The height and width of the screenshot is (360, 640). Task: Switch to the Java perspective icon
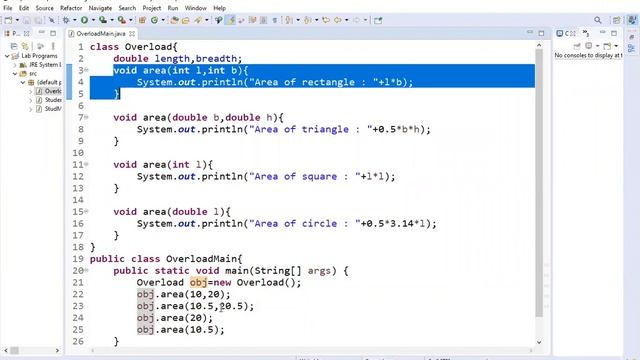pyautogui.click(x=632, y=20)
